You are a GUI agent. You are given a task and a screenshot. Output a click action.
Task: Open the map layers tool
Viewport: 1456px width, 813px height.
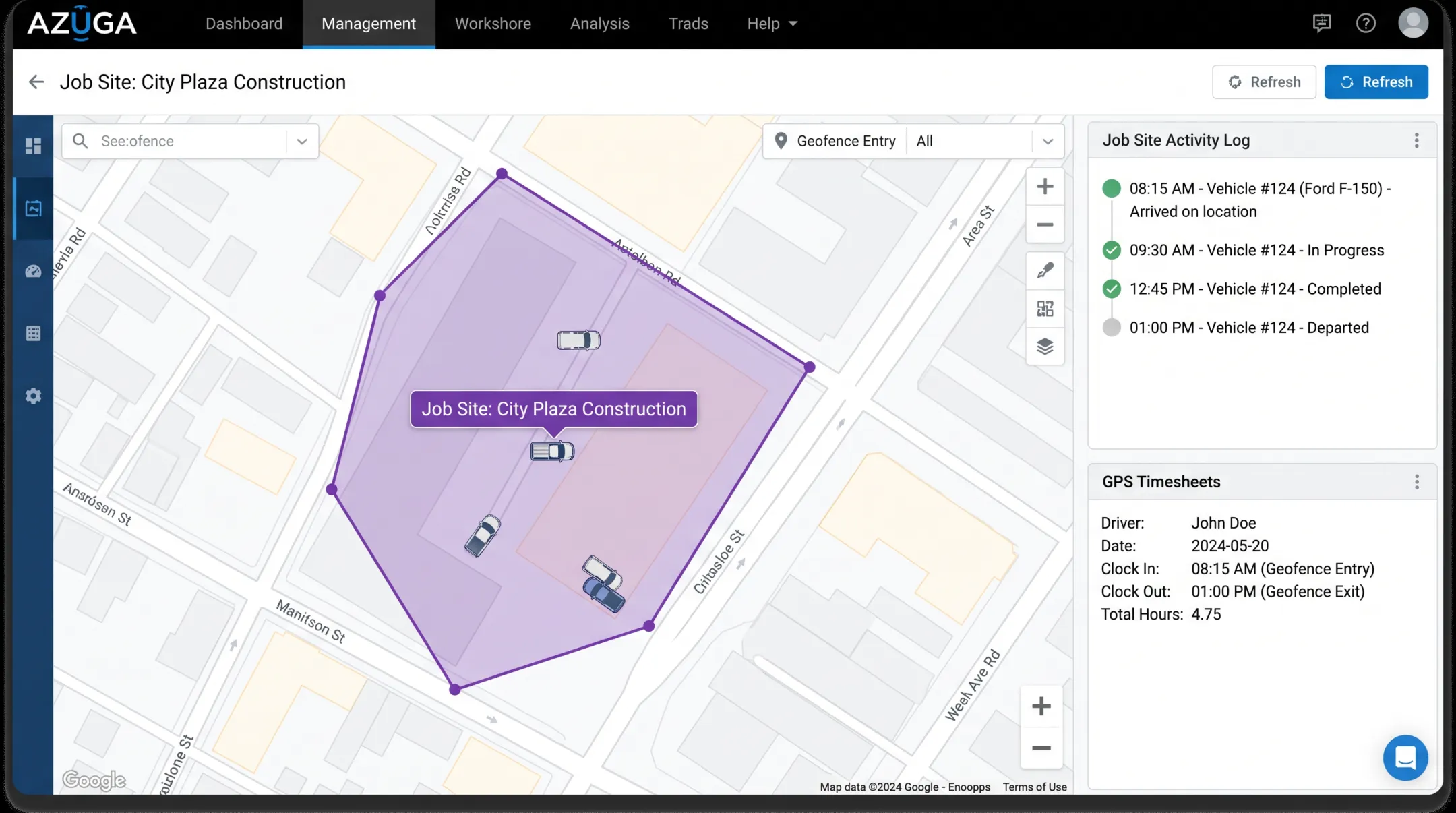point(1045,347)
